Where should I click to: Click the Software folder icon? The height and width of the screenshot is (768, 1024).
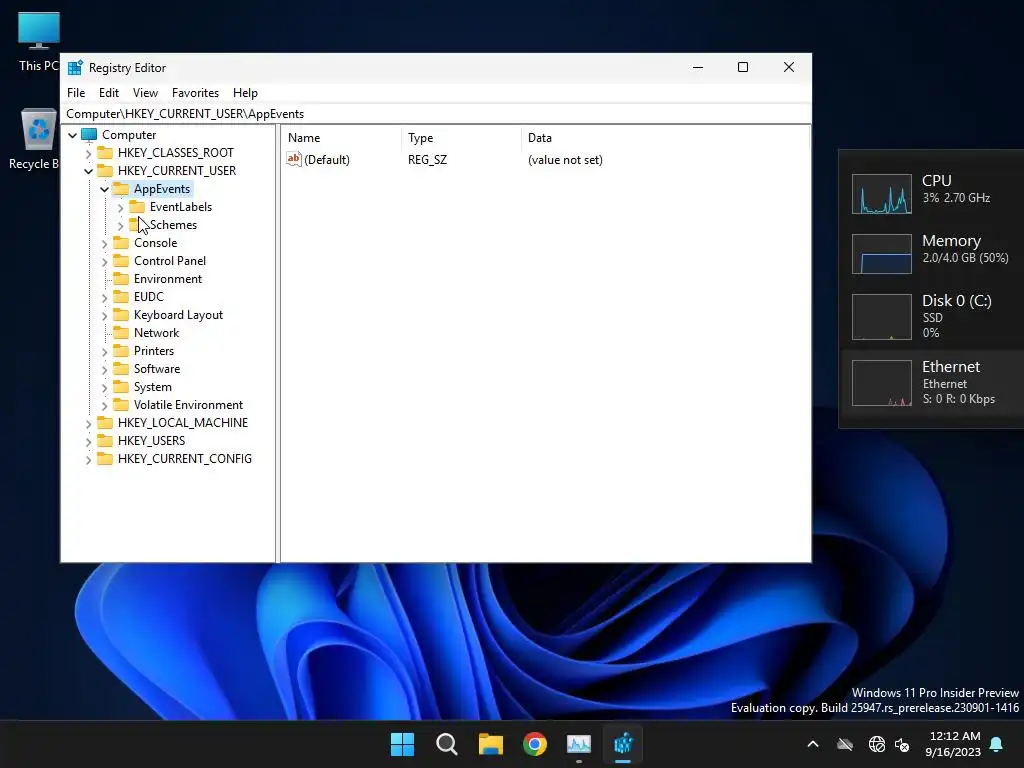[121, 368]
